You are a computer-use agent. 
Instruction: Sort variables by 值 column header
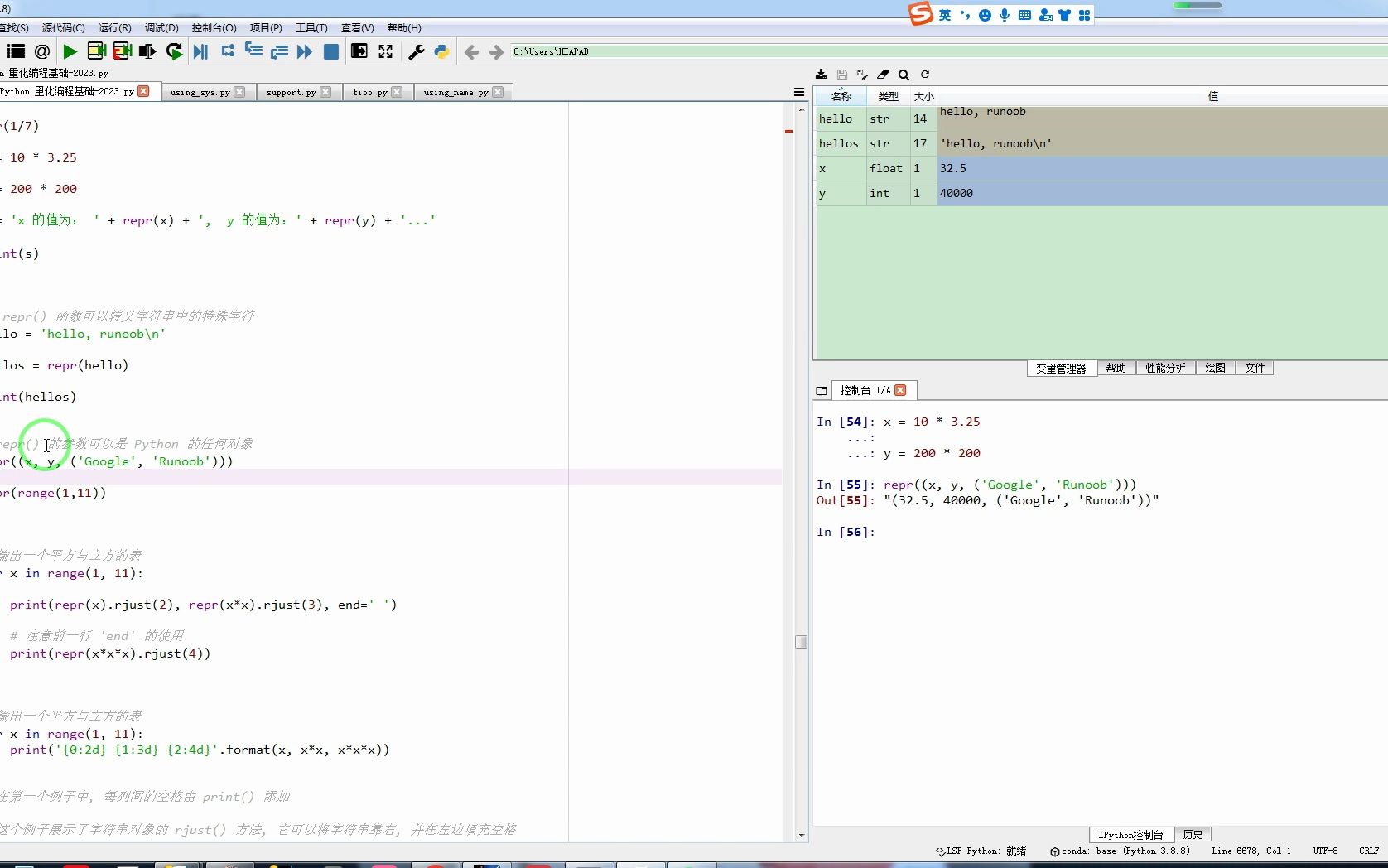1213,96
